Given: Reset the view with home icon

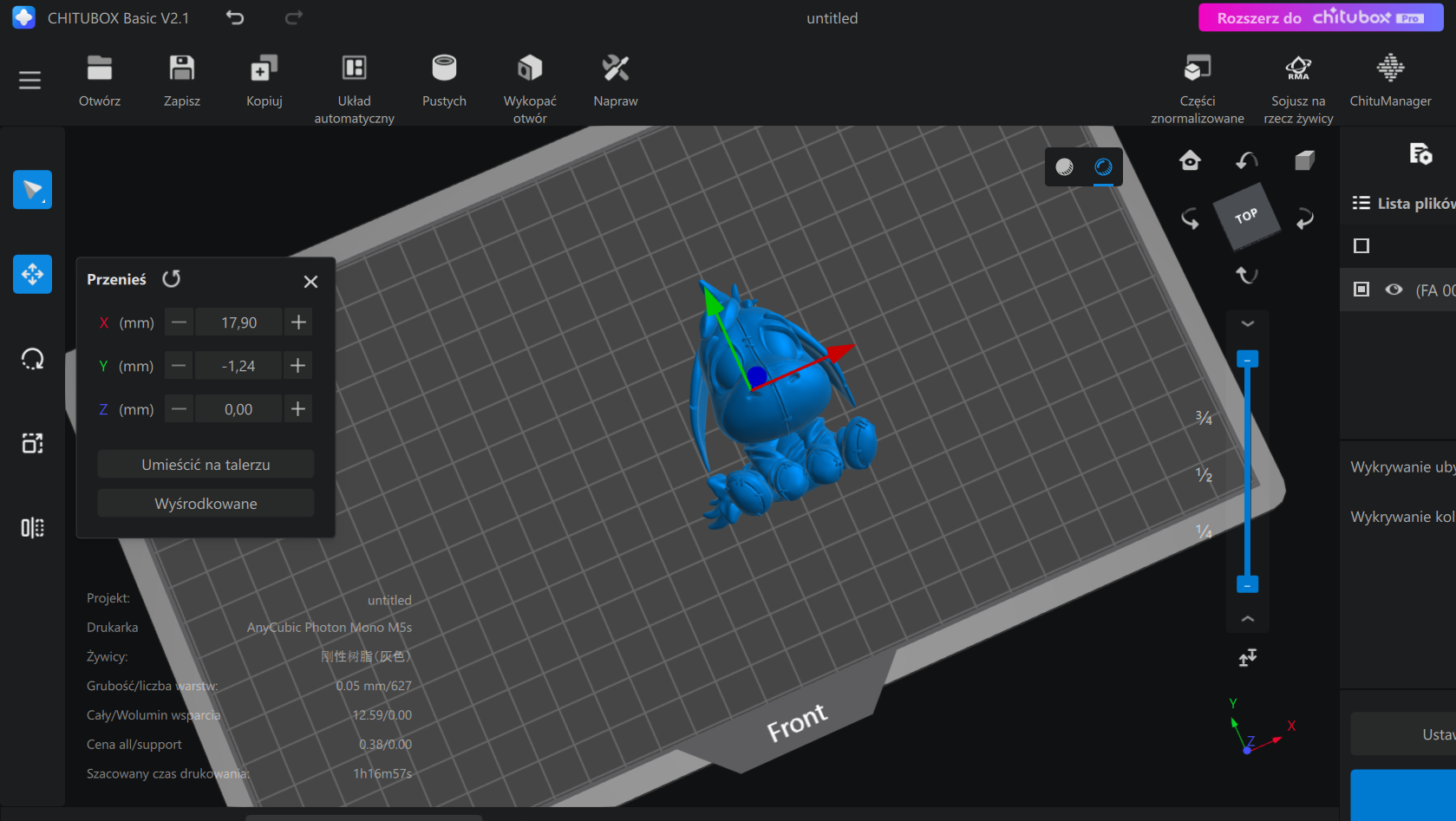Looking at the screenshot, I should tap(1190, 160).
